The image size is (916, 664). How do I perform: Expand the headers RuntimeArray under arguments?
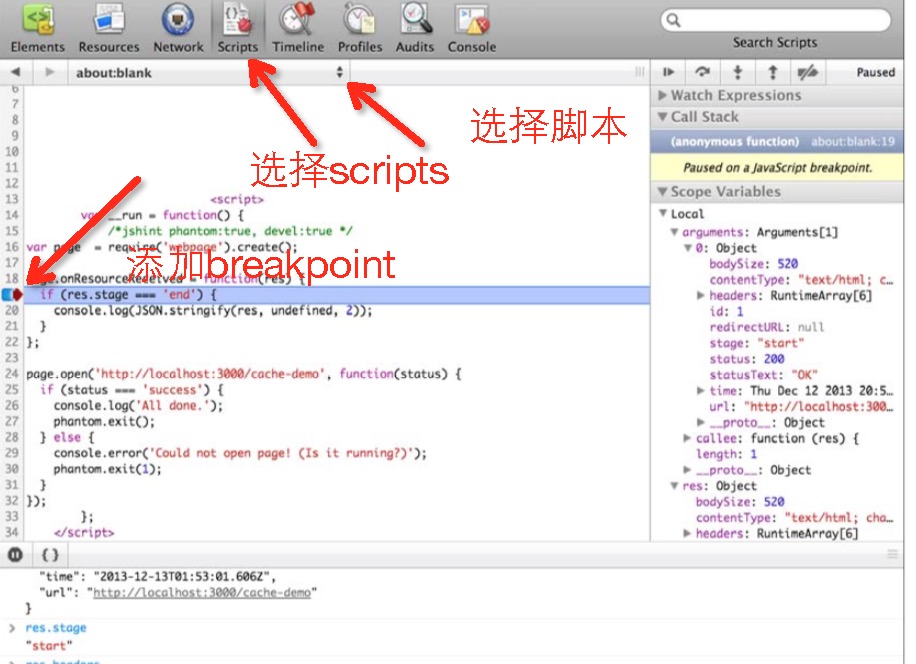[701, 296]
